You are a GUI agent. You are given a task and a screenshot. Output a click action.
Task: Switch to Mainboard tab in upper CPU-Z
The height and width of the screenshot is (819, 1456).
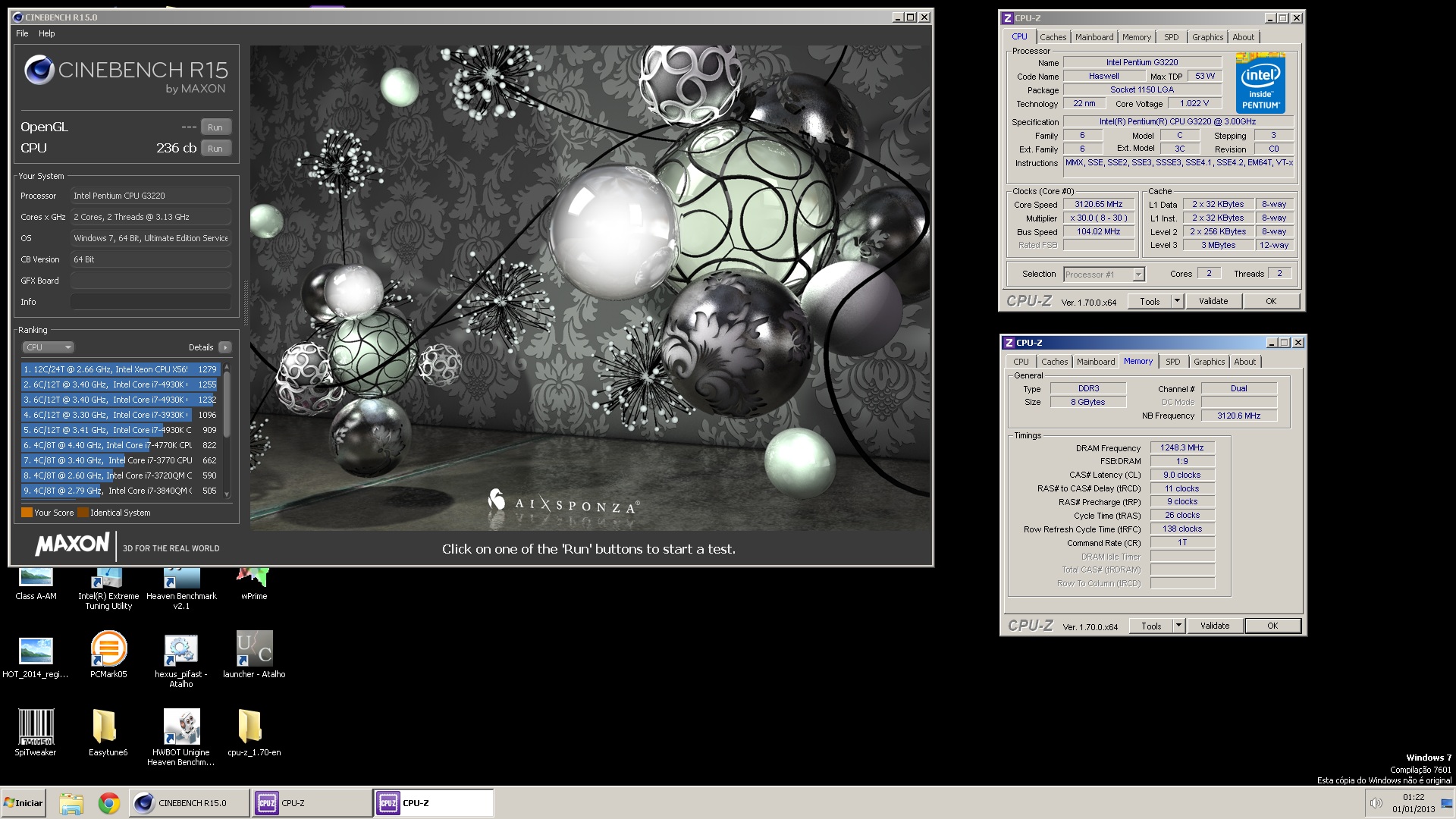1094,37
